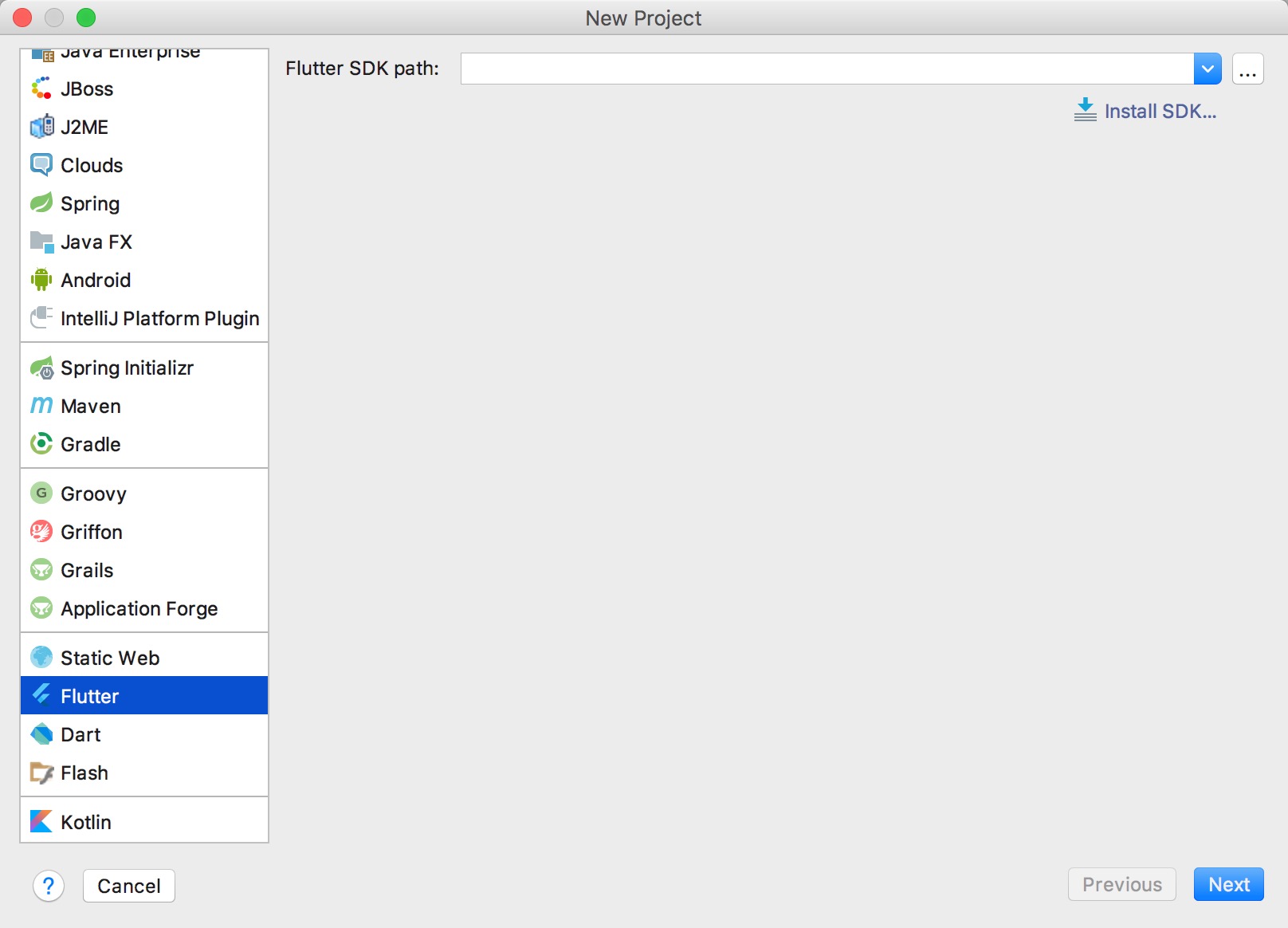Pick the Gradle entry text
Image resolution: width=1288 pixels, height=928 pixels.
click(x=91, y=445)
